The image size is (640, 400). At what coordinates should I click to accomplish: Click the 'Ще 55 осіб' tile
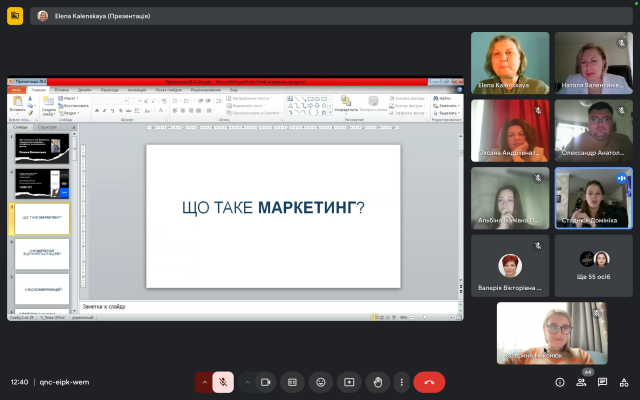[x=593, y=266]
